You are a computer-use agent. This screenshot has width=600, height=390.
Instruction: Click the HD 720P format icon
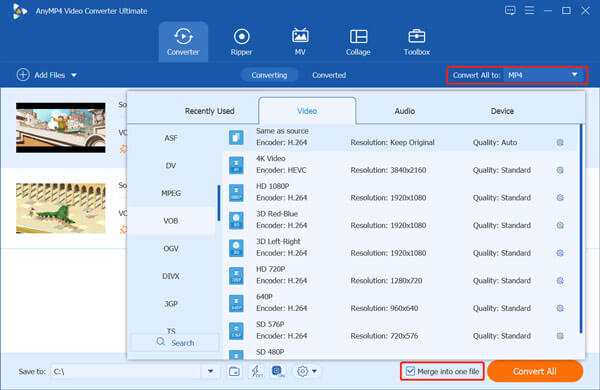point(236,276)
